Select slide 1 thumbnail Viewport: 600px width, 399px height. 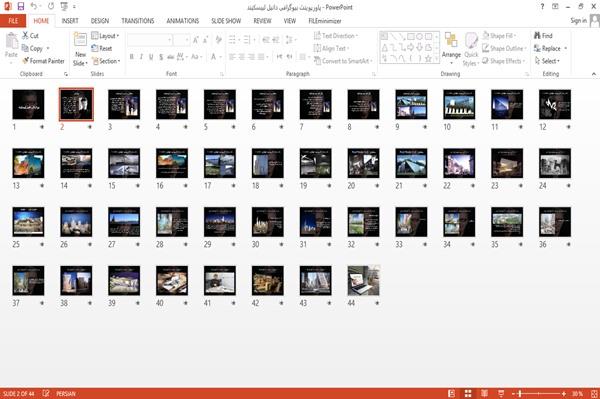pyautogui.click(x=28, y=104)
